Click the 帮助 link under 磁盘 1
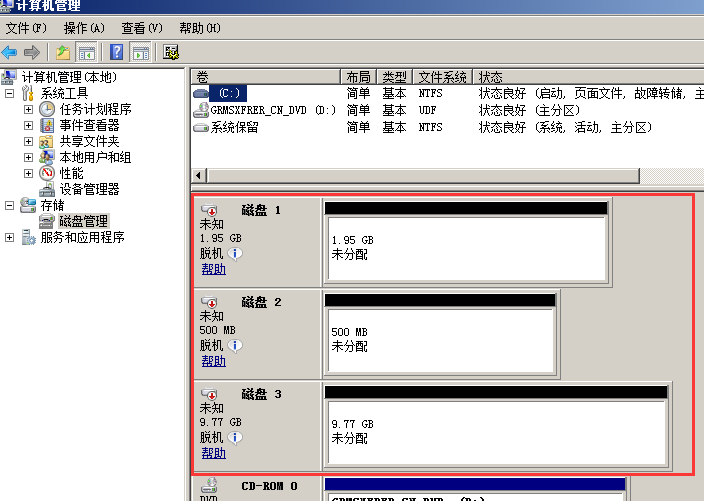The width and height of the screenshot is (704, 501). (214, 269)
